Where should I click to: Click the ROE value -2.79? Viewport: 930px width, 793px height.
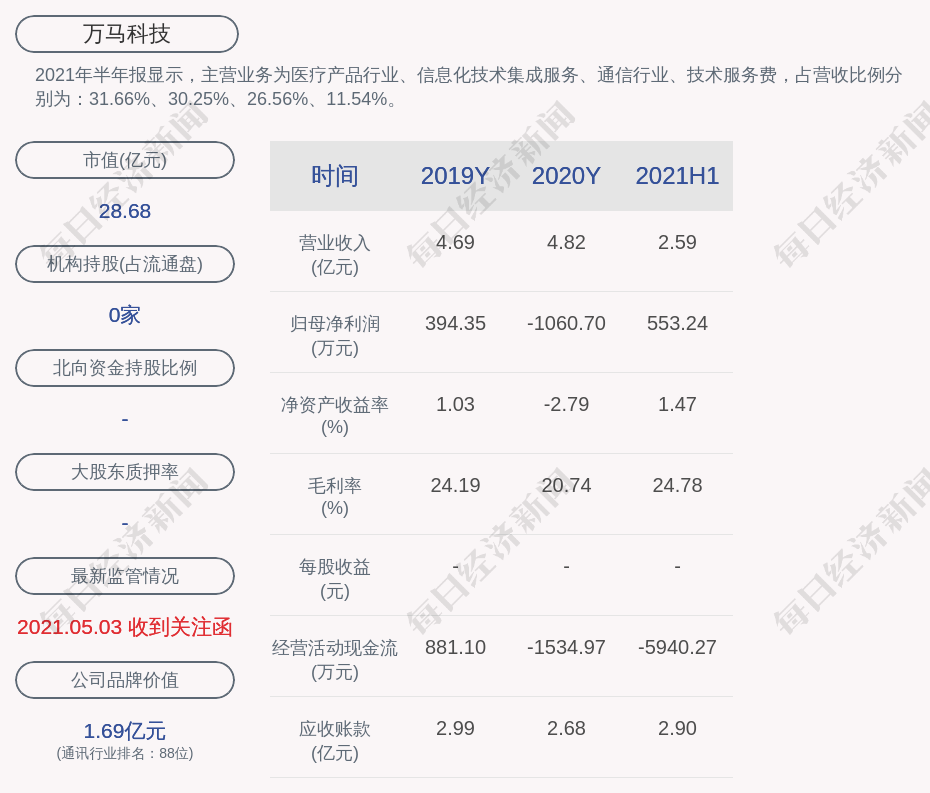click(x=566, y=405)
